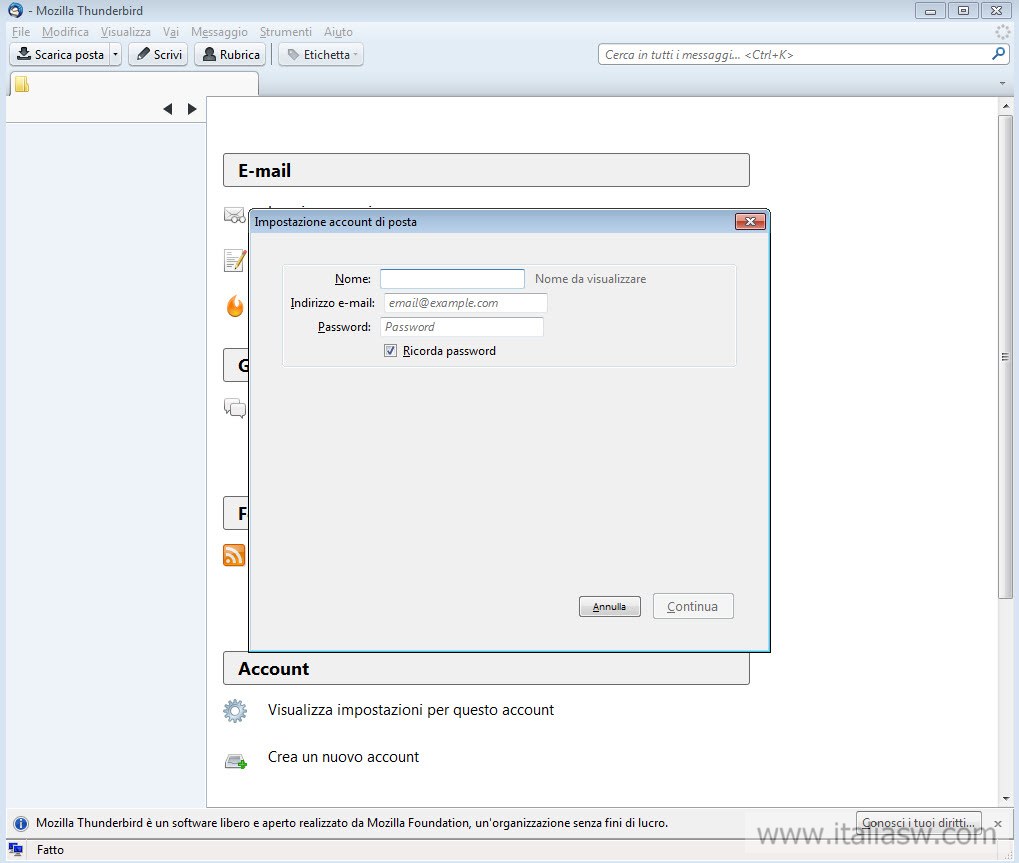Click Scrivi to compose a message
1019x863 pixels.
159,55
